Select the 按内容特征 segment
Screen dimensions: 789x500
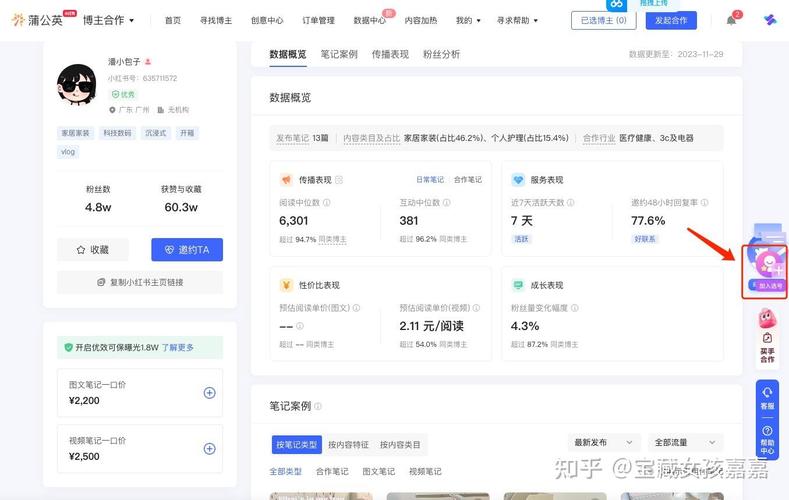(348, 445)
